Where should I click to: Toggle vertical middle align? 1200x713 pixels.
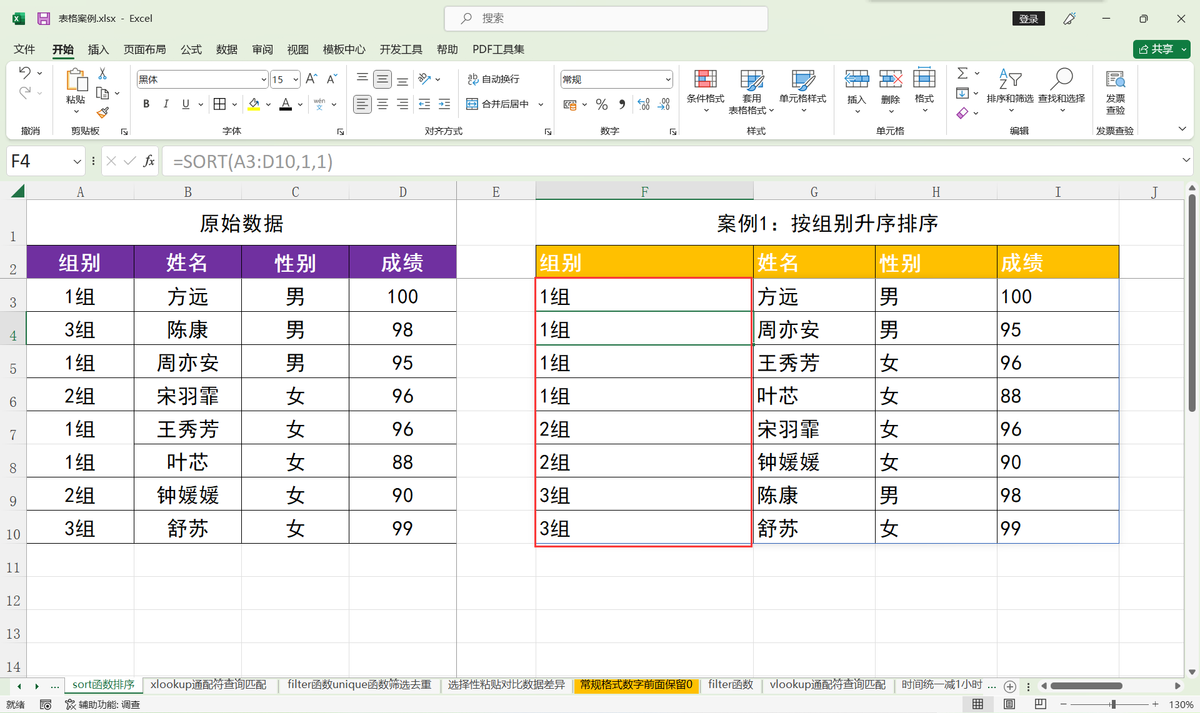tap(382, 79)
